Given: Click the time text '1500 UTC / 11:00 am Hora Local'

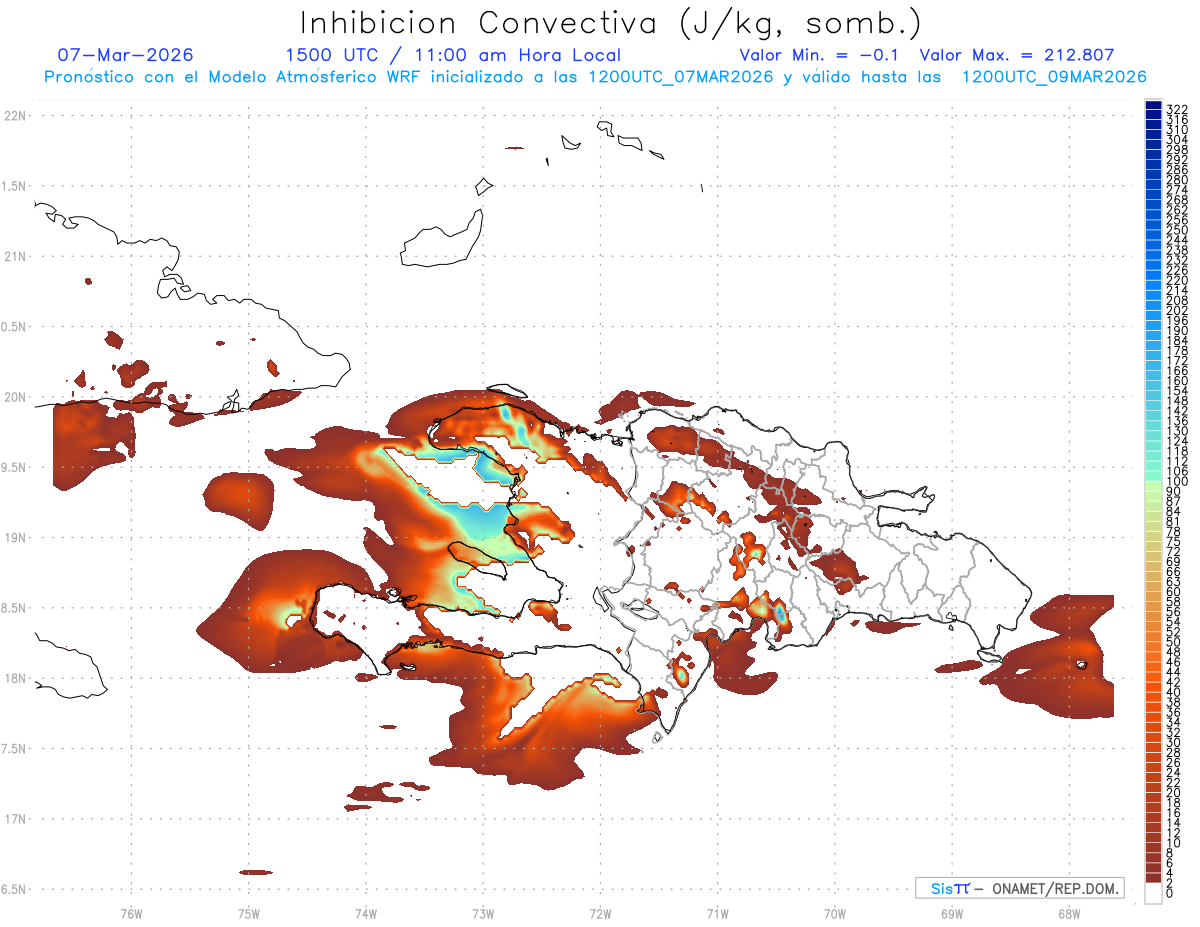Looking at the screenshot, I should coord(453,55).
